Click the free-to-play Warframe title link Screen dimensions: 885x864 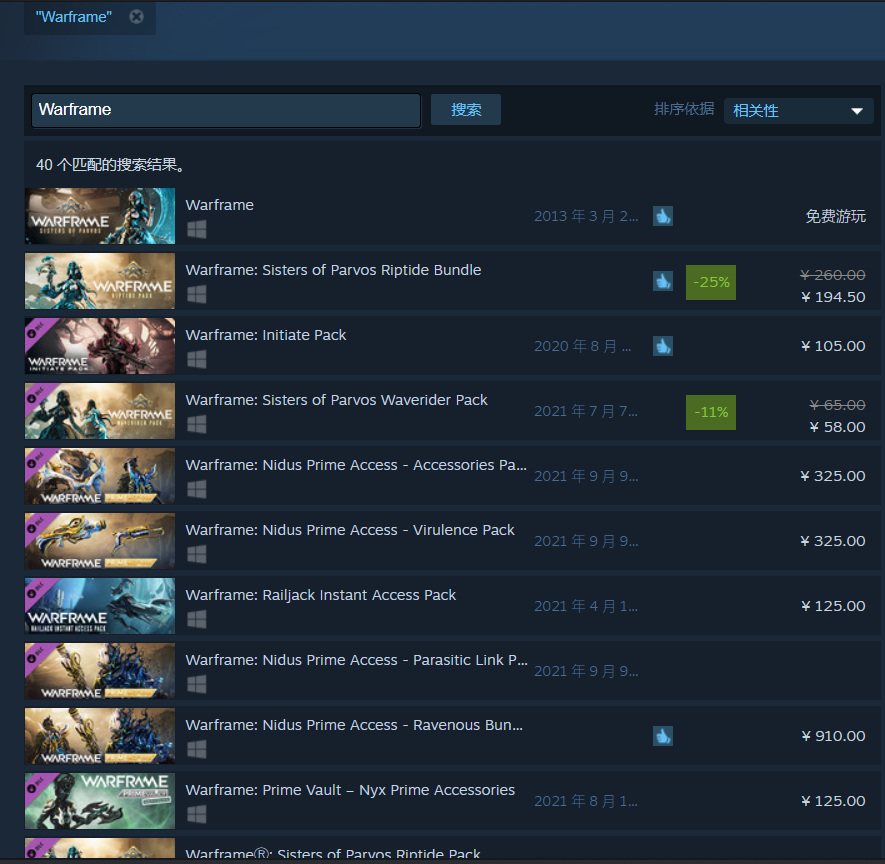click(220, 205)
